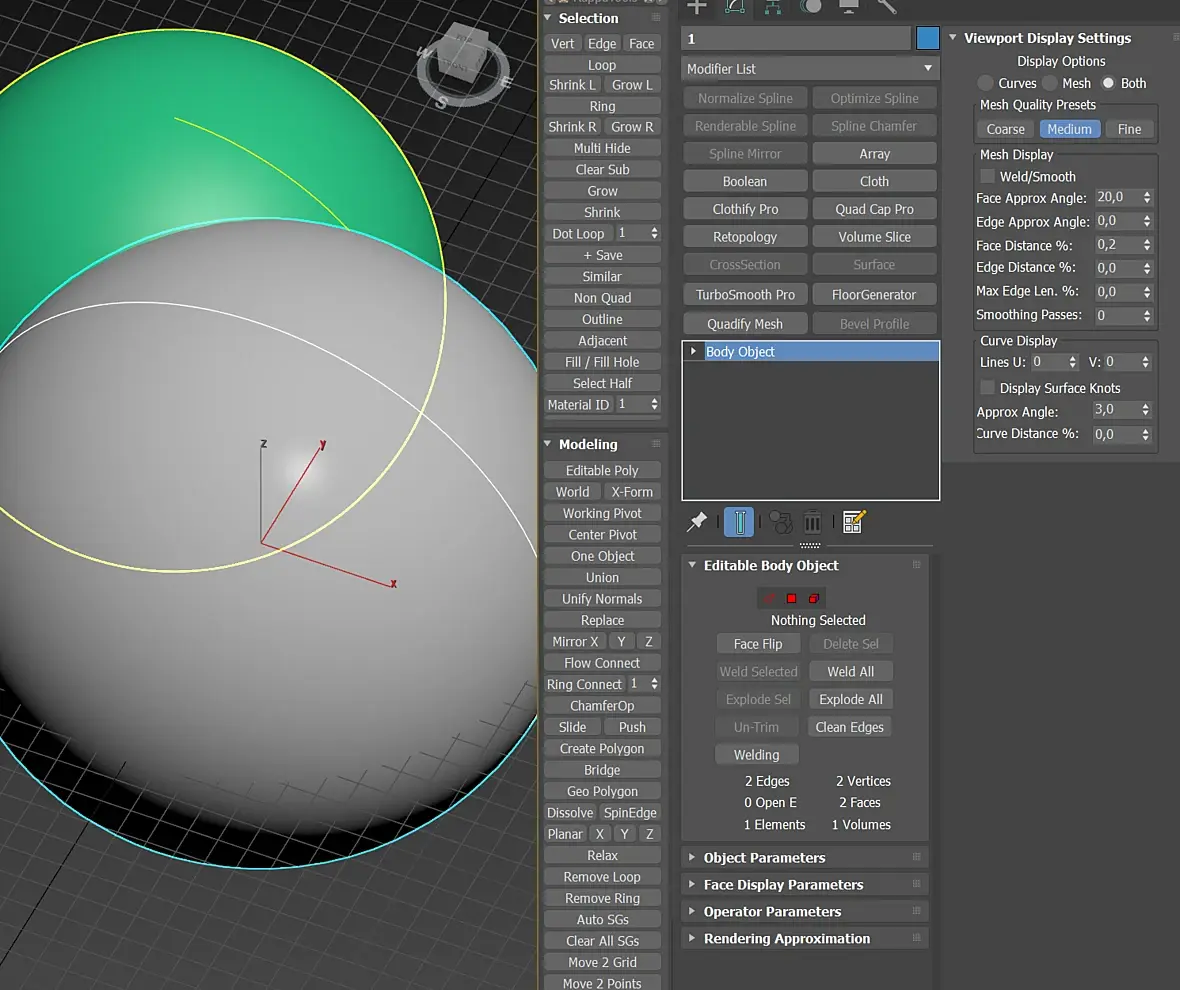Click the Welding button

(757, 755)
